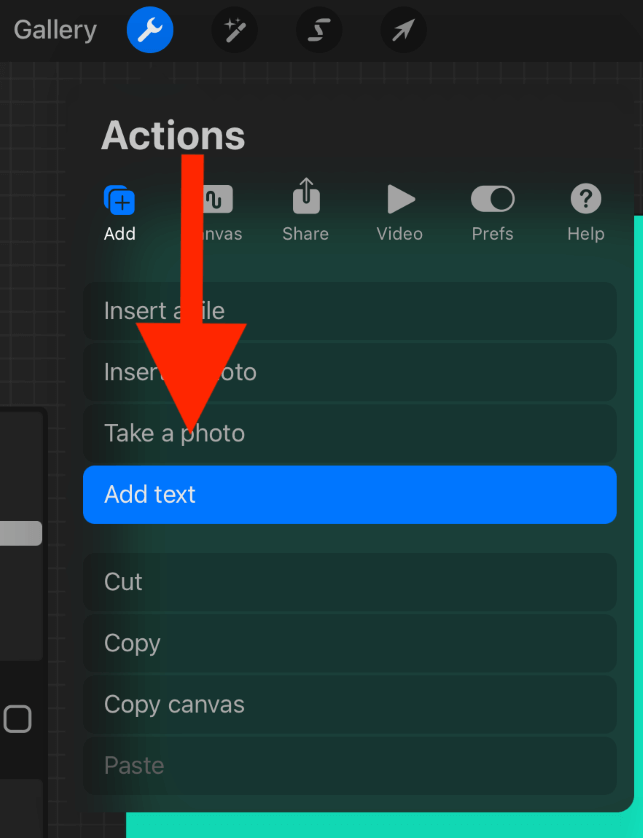Open the Actions wrench menu

click(x=150, y=31)
